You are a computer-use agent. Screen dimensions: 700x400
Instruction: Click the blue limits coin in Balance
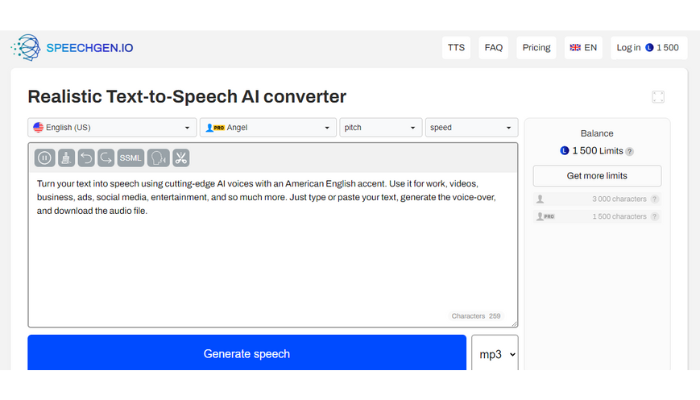(x=564, y=151)
